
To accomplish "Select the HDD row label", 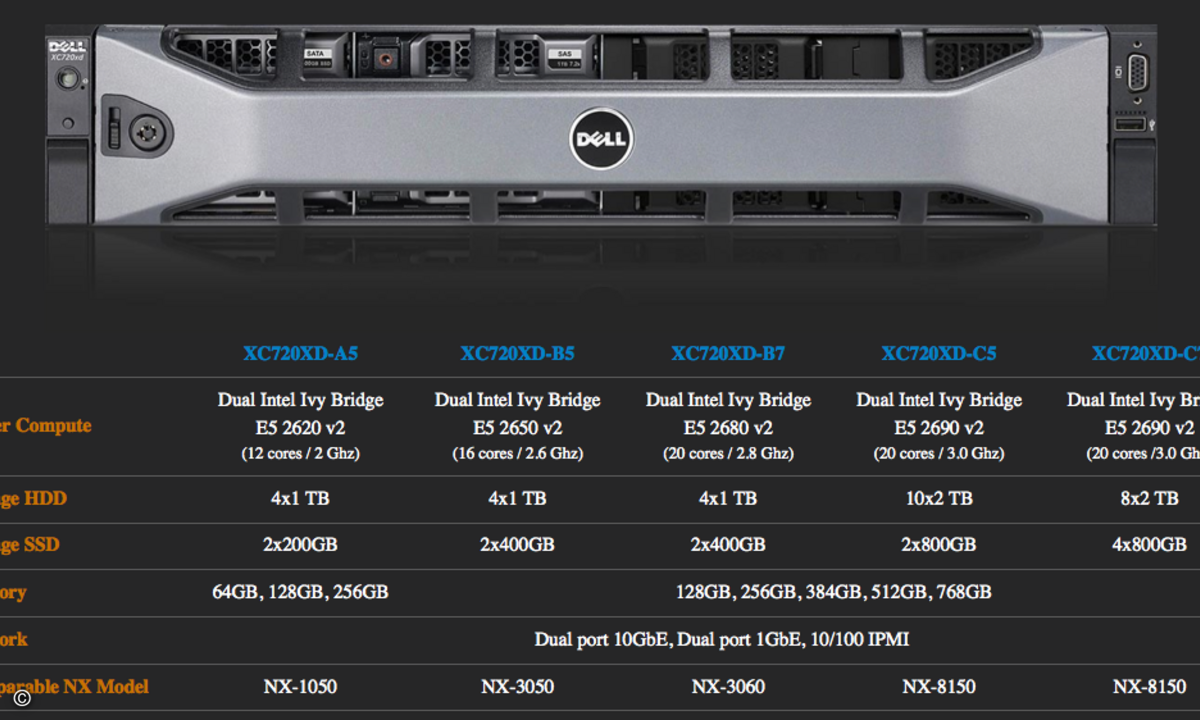I will (x=34, y=498).
